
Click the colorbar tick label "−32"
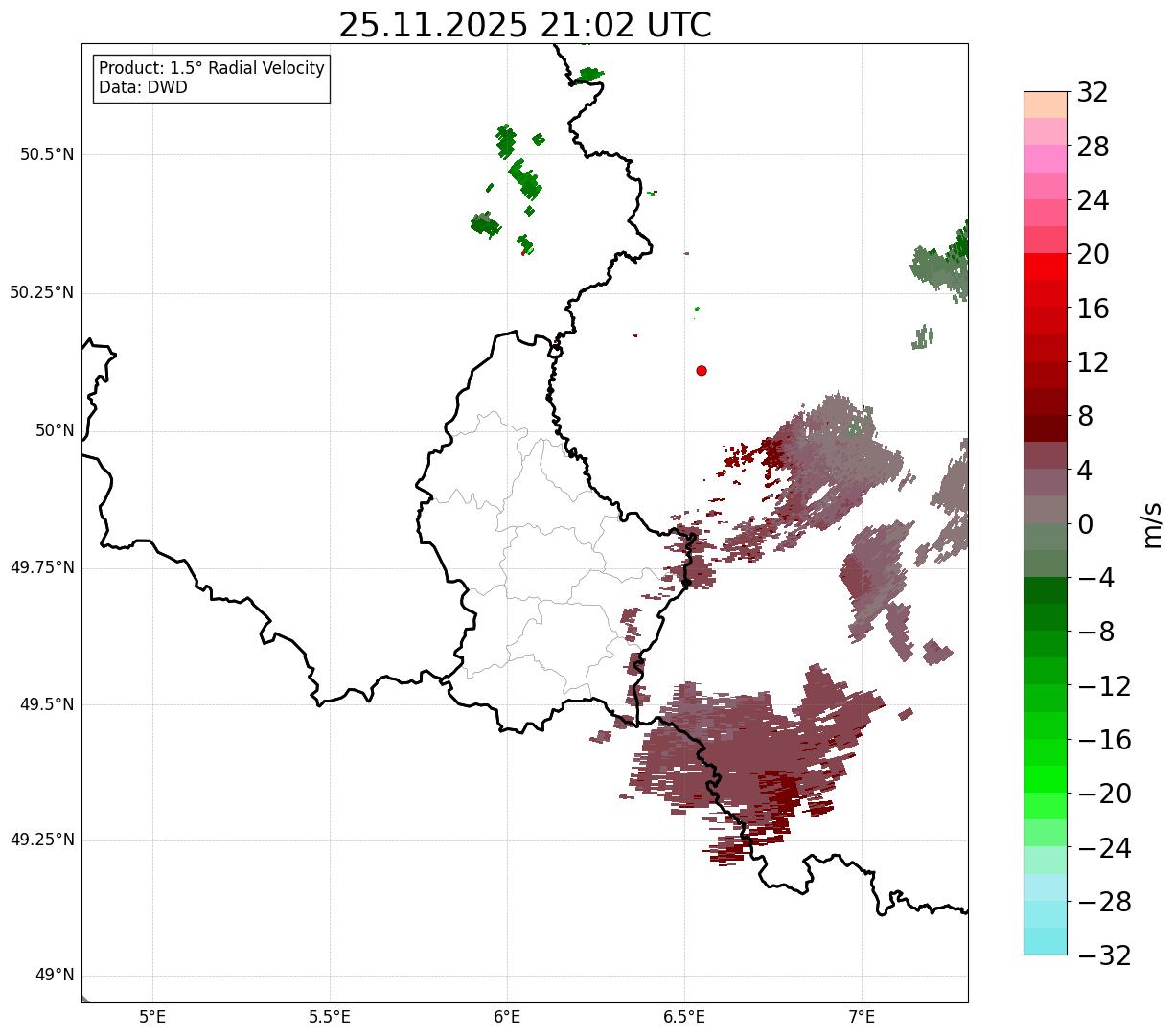[x=1104, y=955]
